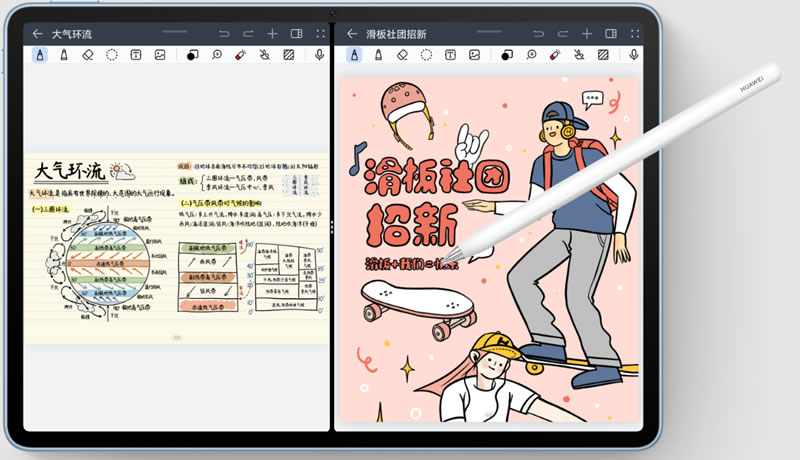Screen dimensions: 800x460
Task: Pick the eraser tool in 大气环流 toolbar
Action: [x=88, y=55]
